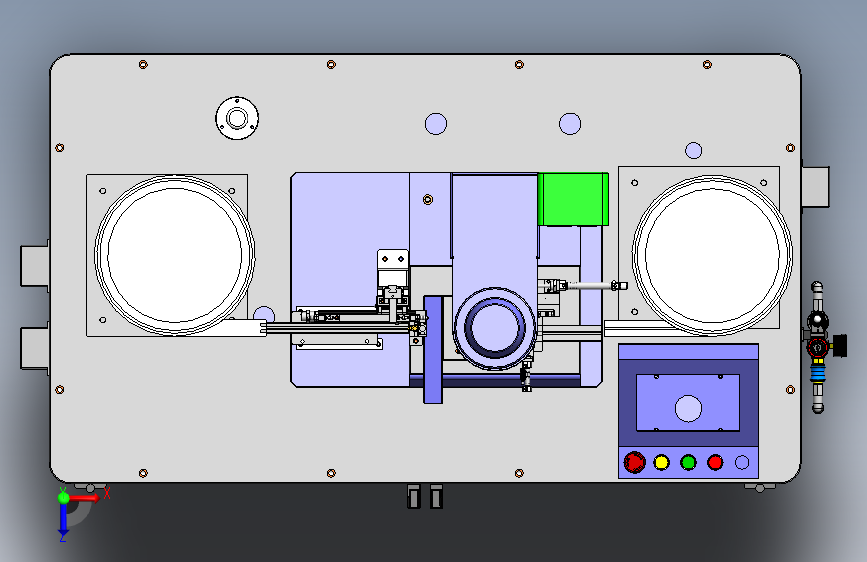
Task: Click the yellow push button on control panel
Action: pos(661,462)
